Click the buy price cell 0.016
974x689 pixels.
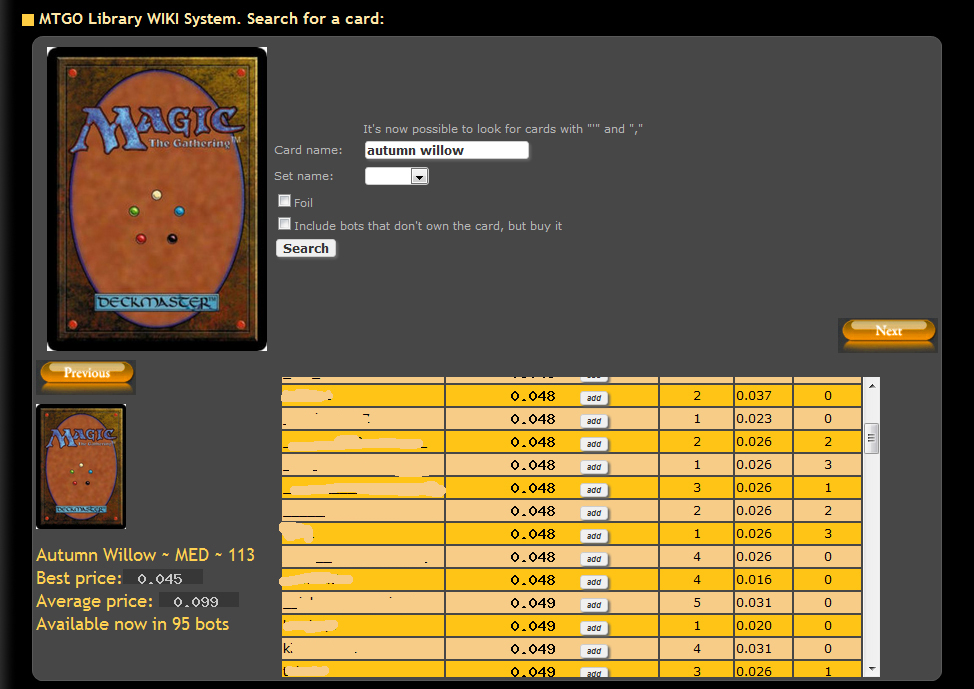tap(763, 580)
